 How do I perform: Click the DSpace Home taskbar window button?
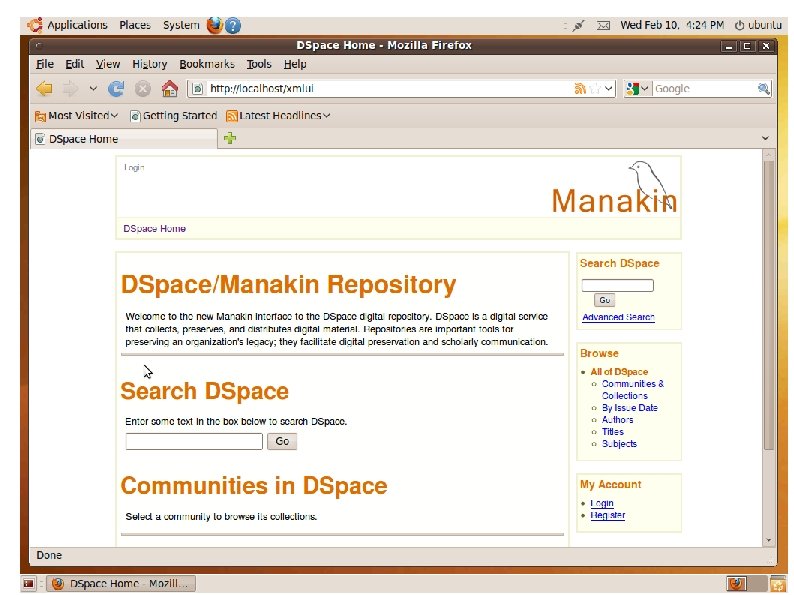[x=121, y=584]
